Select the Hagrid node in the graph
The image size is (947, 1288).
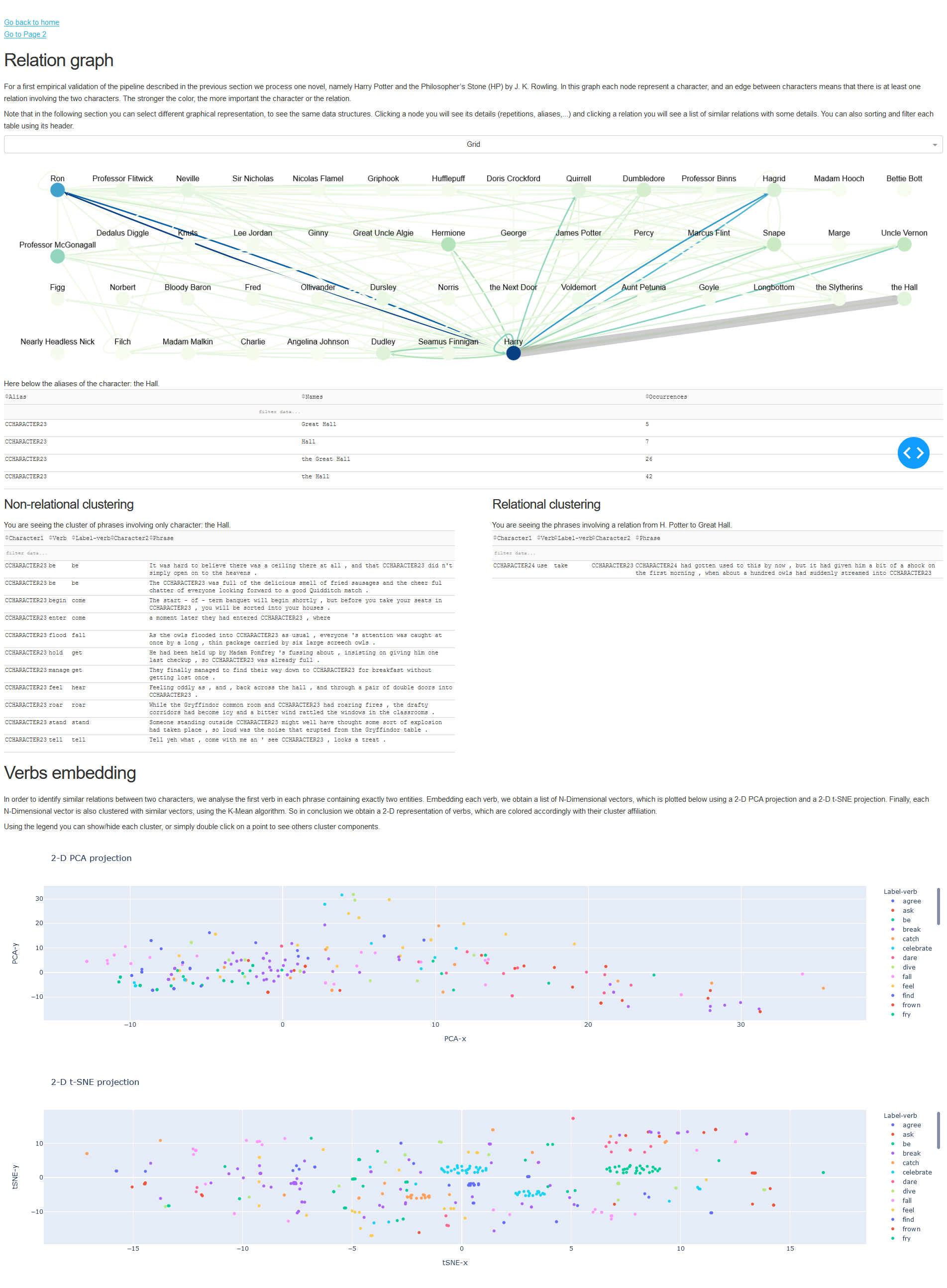774,190
